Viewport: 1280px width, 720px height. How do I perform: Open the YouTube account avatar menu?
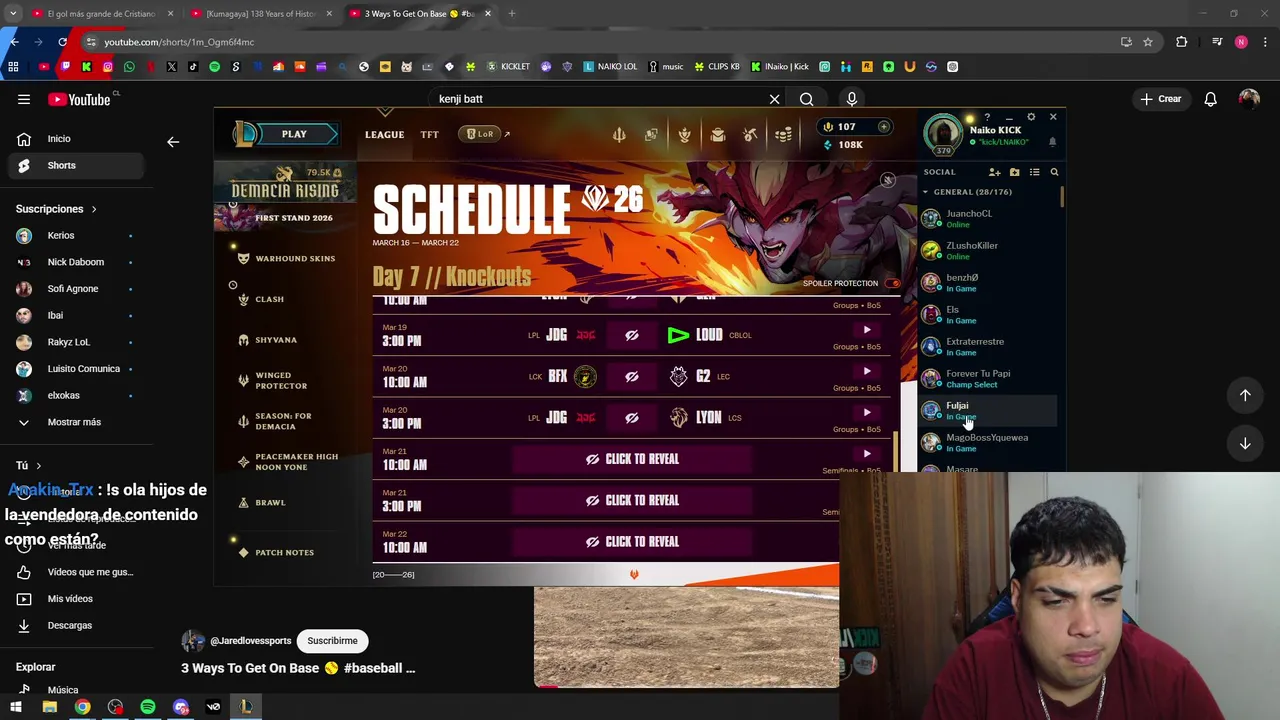pos(1249,99)
